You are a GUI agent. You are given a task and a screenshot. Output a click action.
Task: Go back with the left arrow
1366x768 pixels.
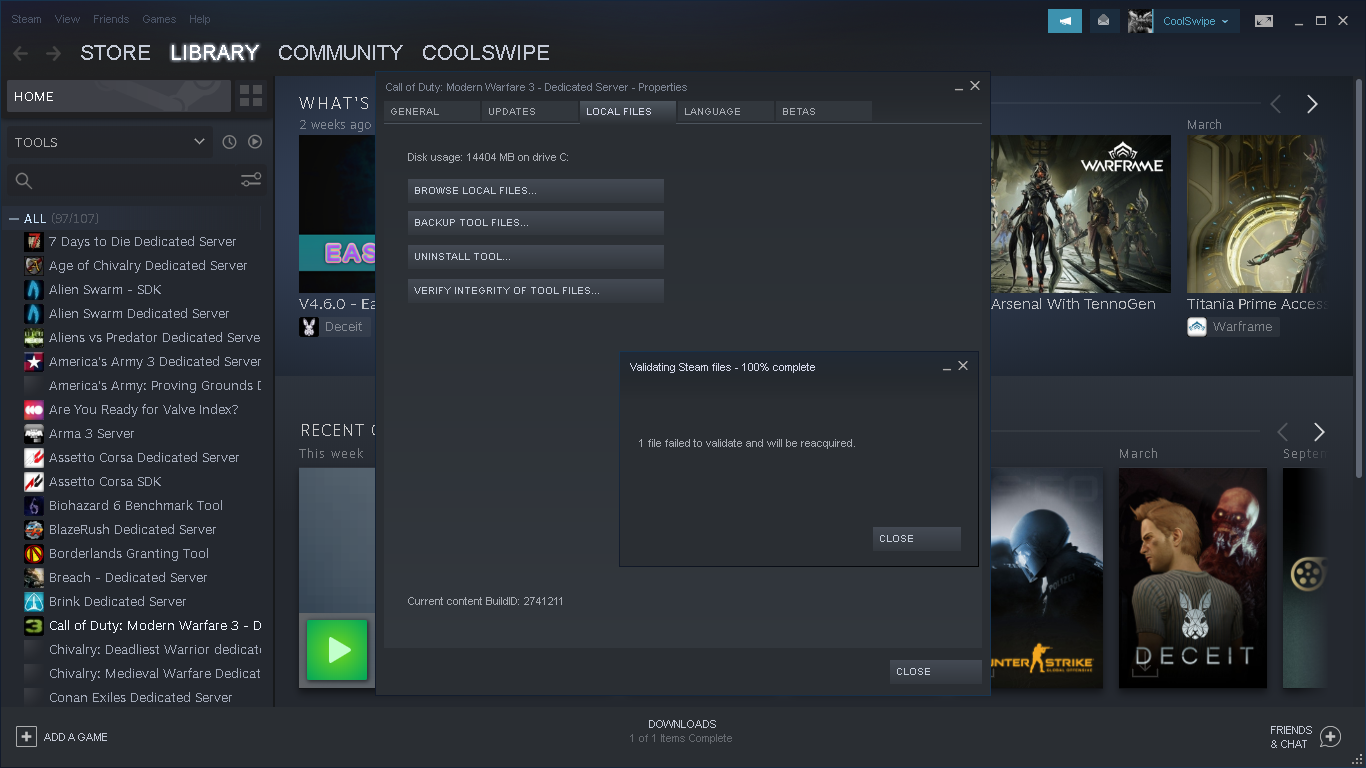coord(21,53)
